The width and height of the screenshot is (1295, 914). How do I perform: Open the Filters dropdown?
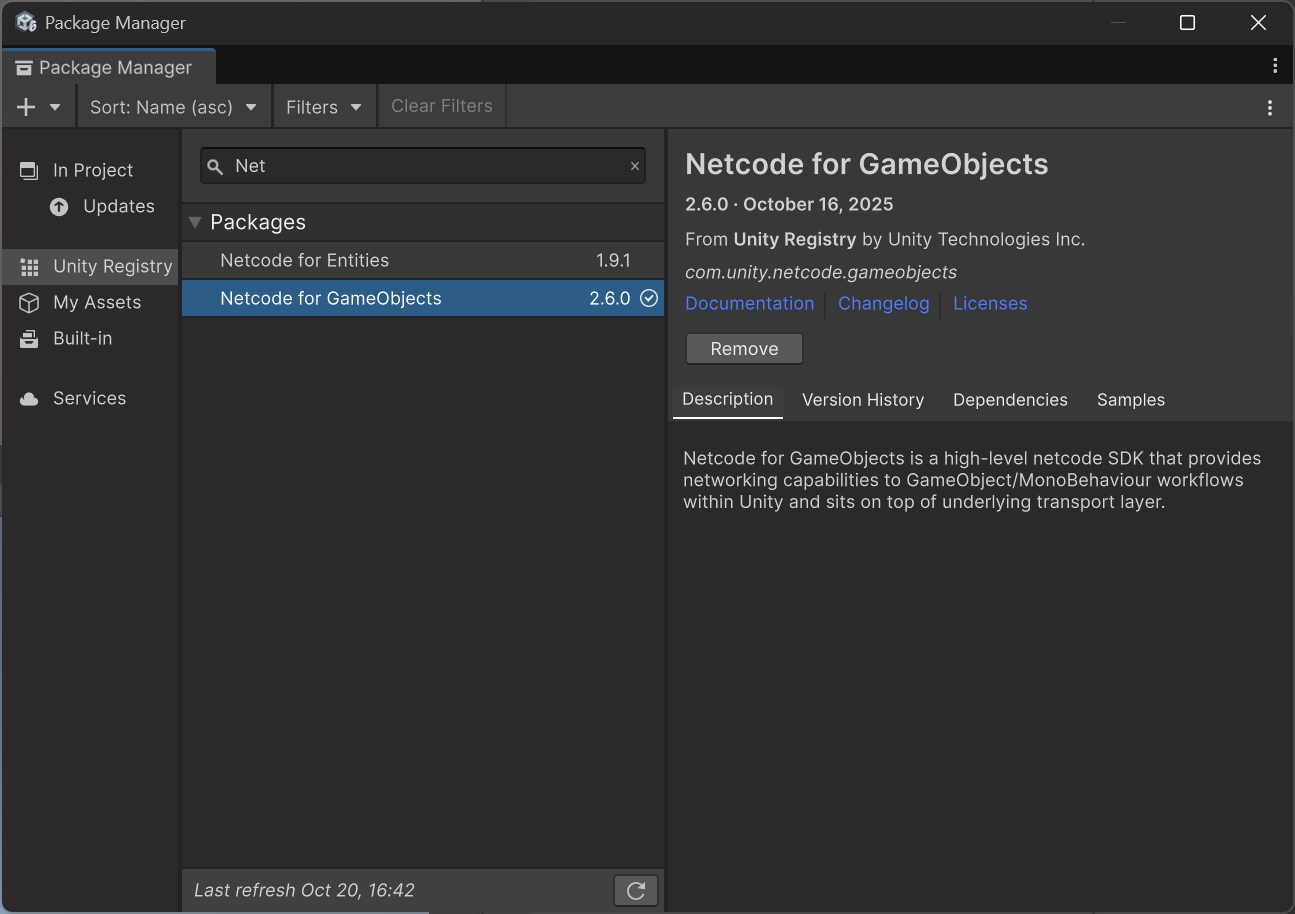pyautogui.click(x=323, y=107)
